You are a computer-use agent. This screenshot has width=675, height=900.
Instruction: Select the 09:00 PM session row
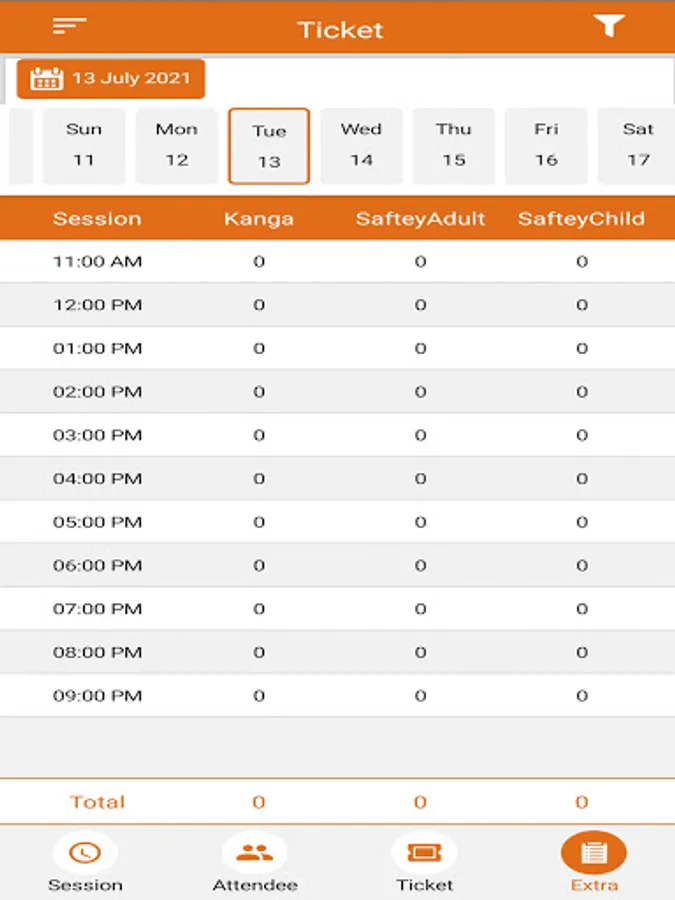point(338,696)
